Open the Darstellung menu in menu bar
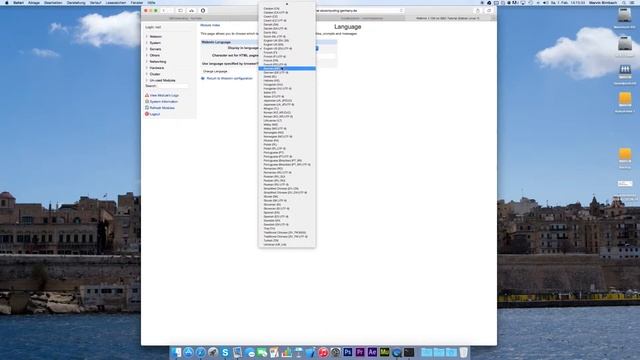Screen dimensions: 640x360 [76, 2]
